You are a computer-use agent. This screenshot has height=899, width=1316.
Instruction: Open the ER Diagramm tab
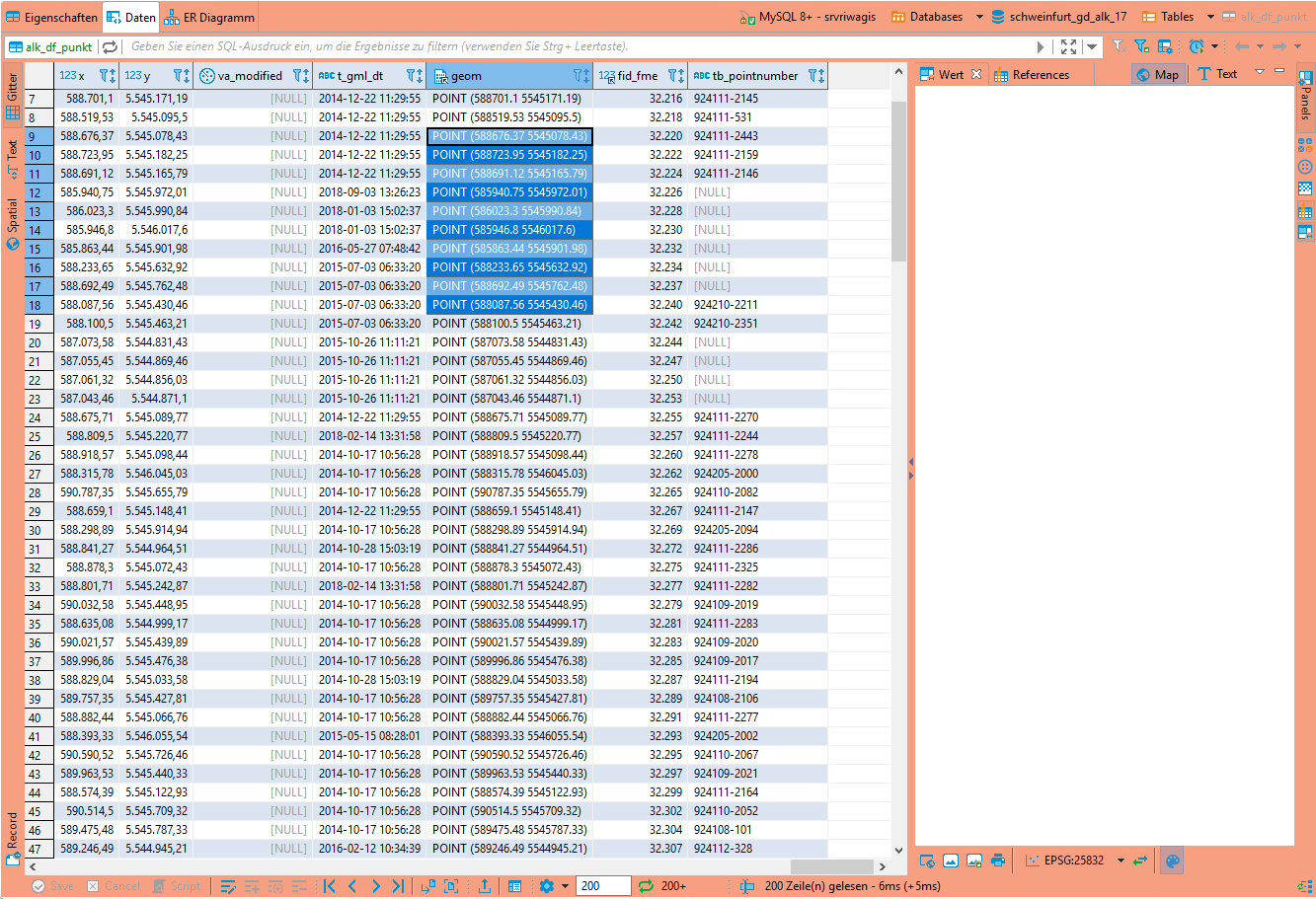tap(209, 17)
